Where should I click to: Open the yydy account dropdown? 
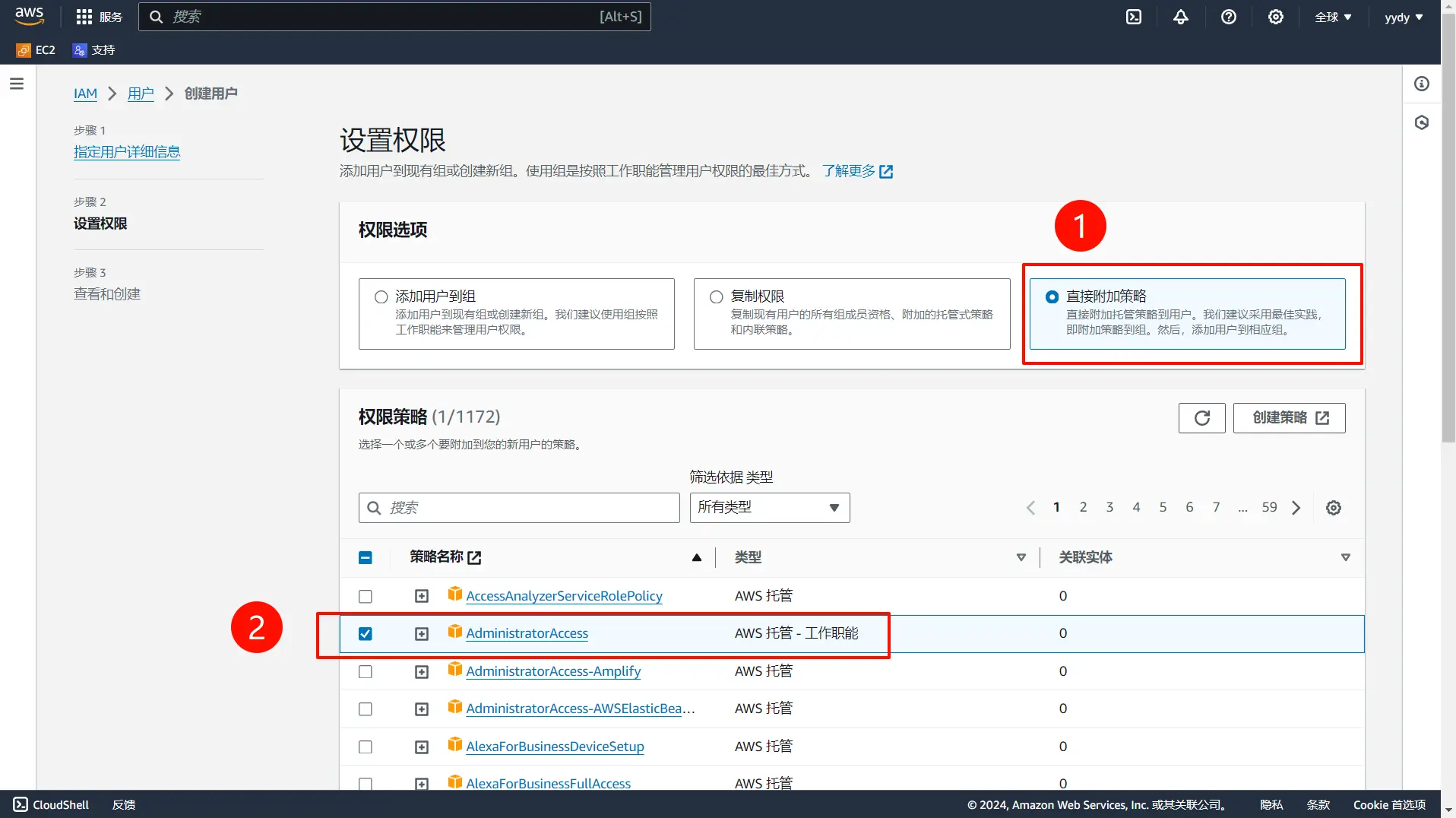pyautogui.click(x=1403, y=17)
